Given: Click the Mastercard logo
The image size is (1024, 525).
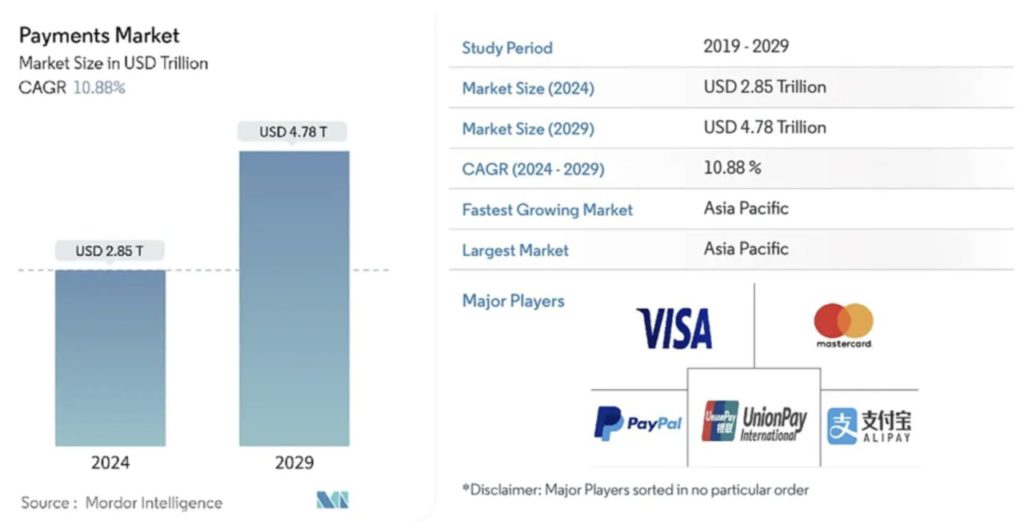Looking at the screenshot, I should (843, 325).
